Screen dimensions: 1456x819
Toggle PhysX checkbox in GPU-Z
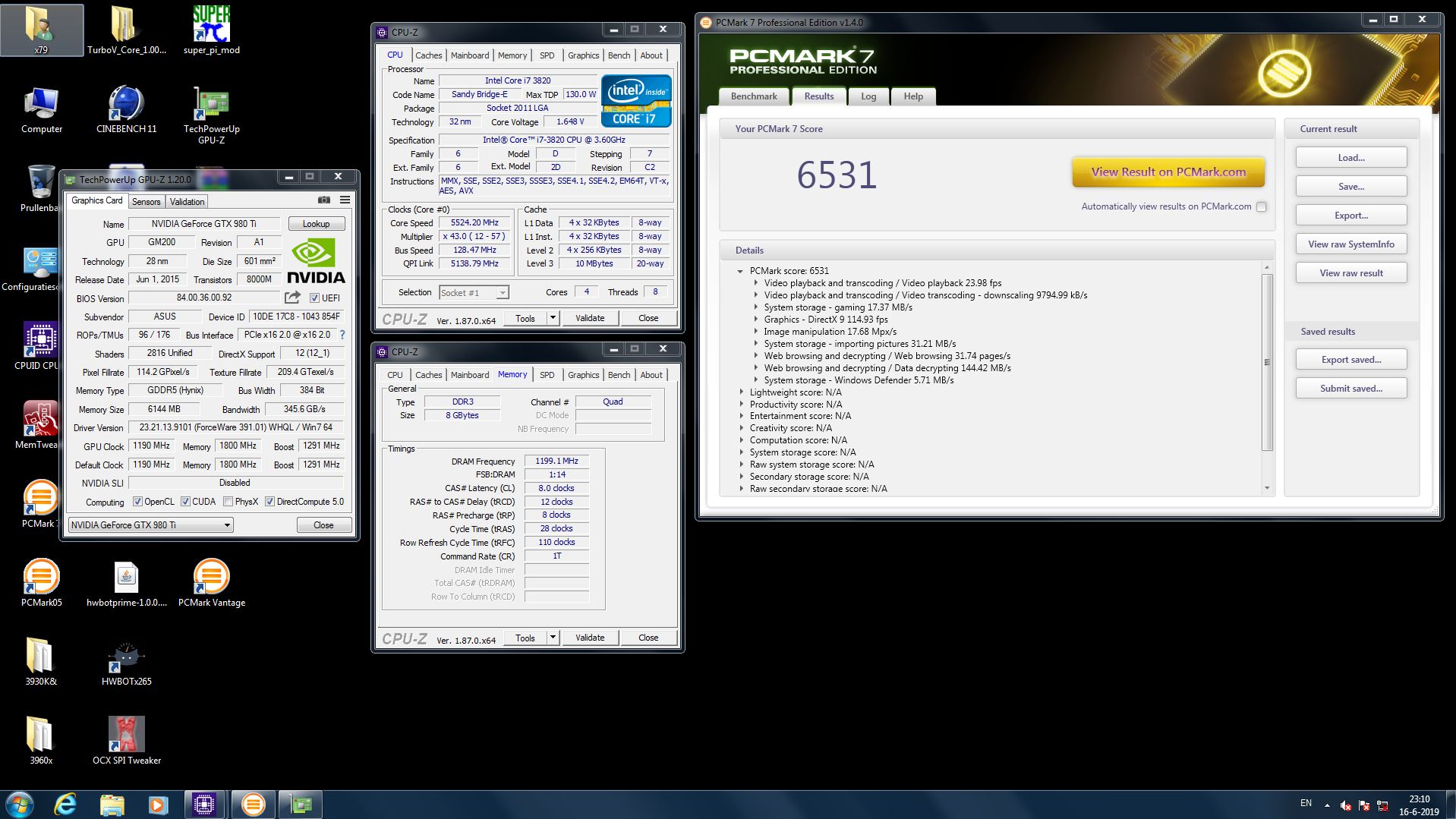228,502
